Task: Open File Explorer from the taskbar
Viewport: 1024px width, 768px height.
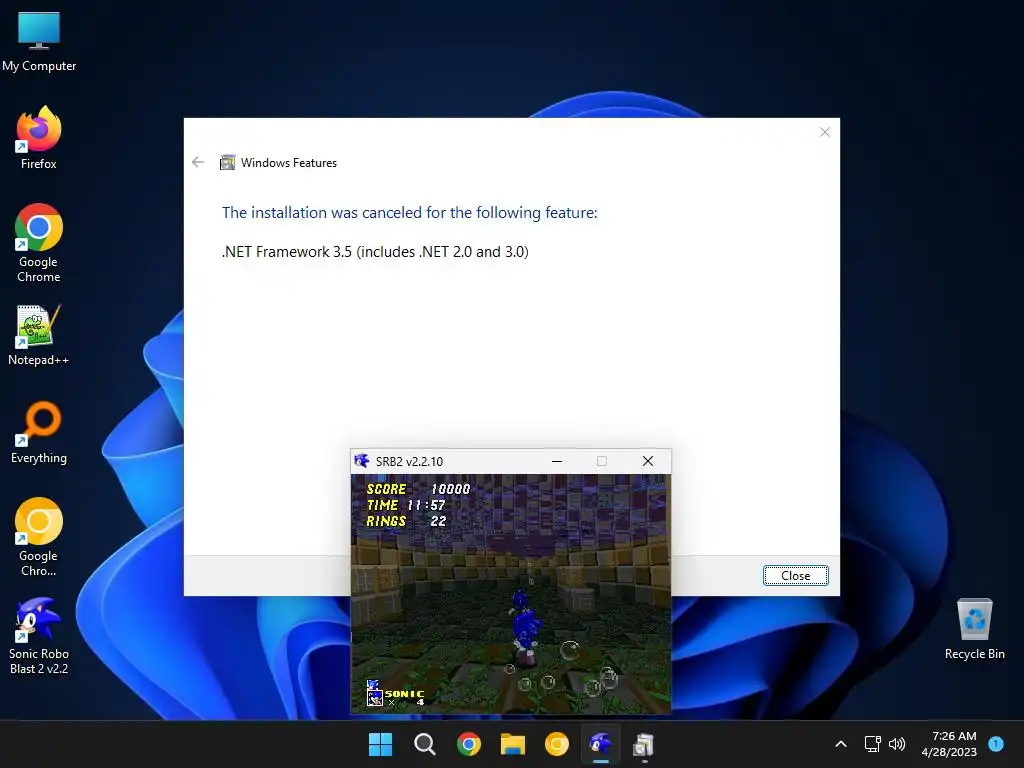Action: (x=513, y=744)
